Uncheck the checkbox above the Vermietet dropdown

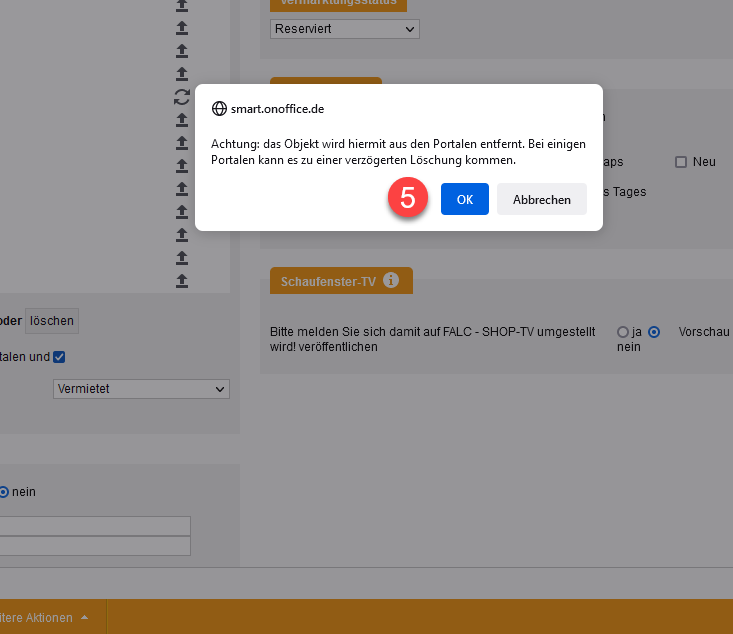59,357
